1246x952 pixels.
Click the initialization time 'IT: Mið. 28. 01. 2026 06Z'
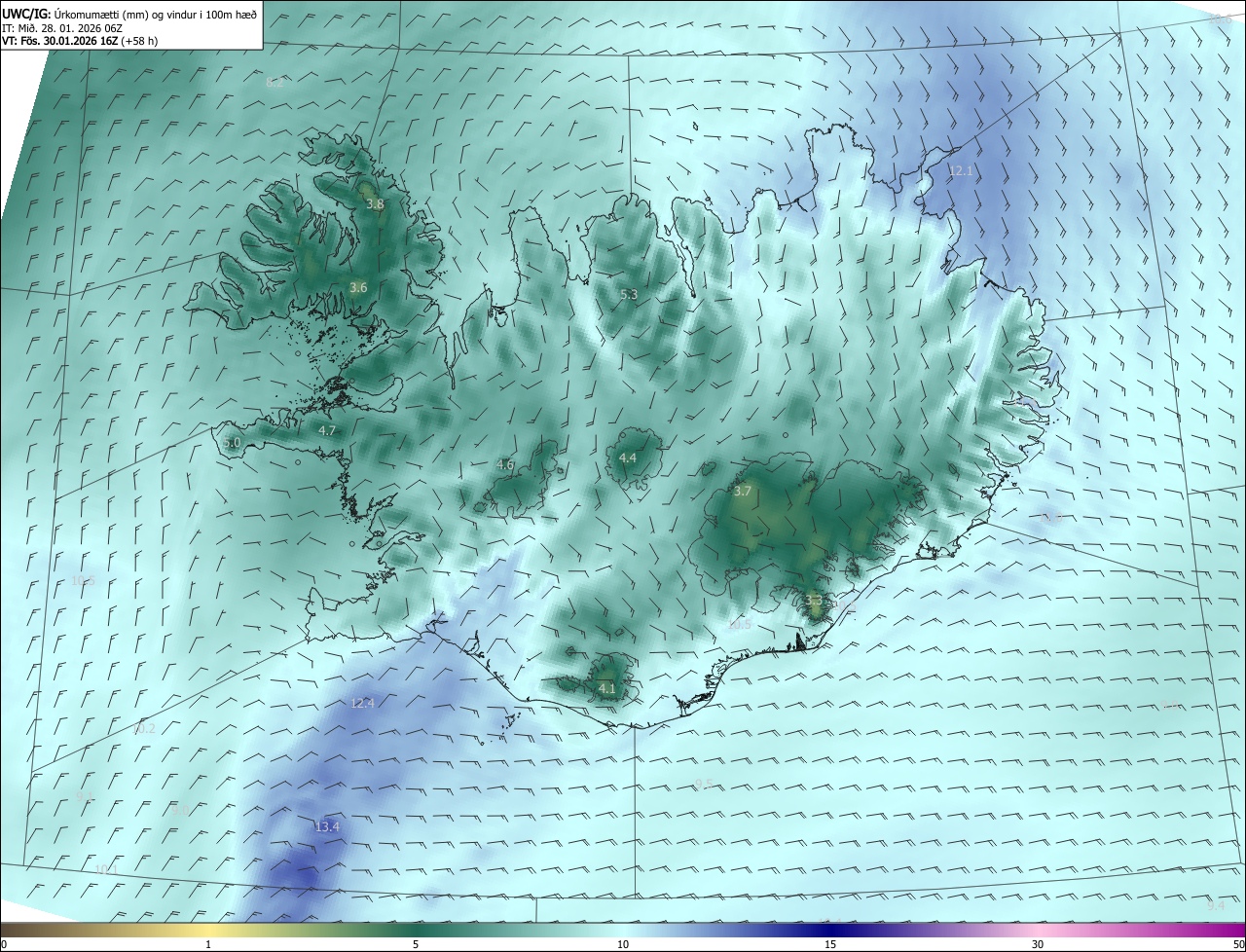coord(60,28)
